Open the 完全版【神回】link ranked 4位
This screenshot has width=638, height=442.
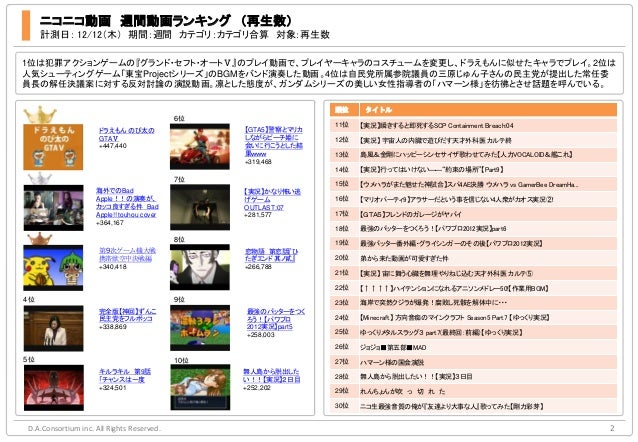pos(127,315)
